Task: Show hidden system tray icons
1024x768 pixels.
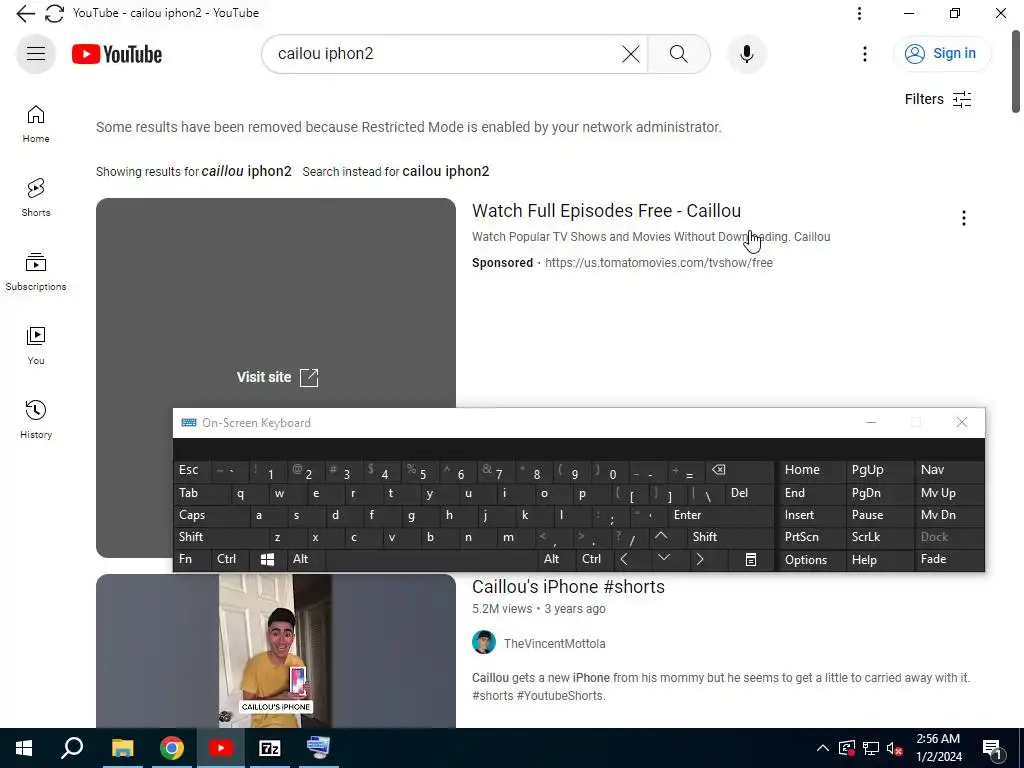Action: tap(823, 748)
